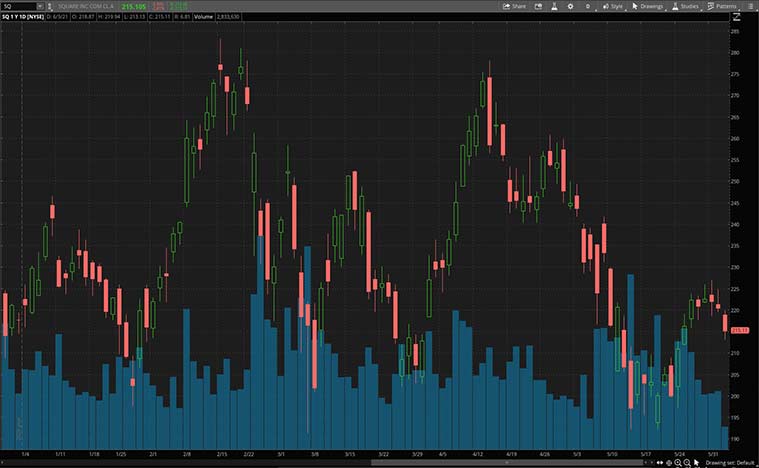
Task: Click the zoom in magnifier icon
Action: (678, 463)
